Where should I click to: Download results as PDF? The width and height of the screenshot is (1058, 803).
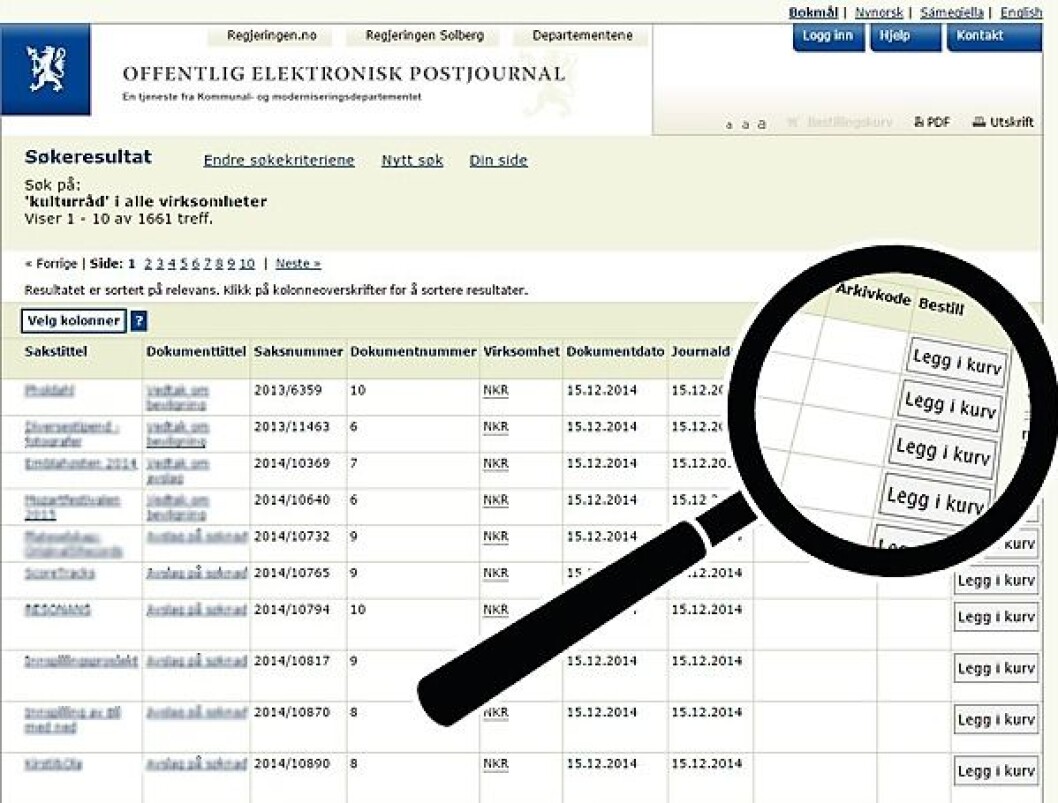[932, 122]
